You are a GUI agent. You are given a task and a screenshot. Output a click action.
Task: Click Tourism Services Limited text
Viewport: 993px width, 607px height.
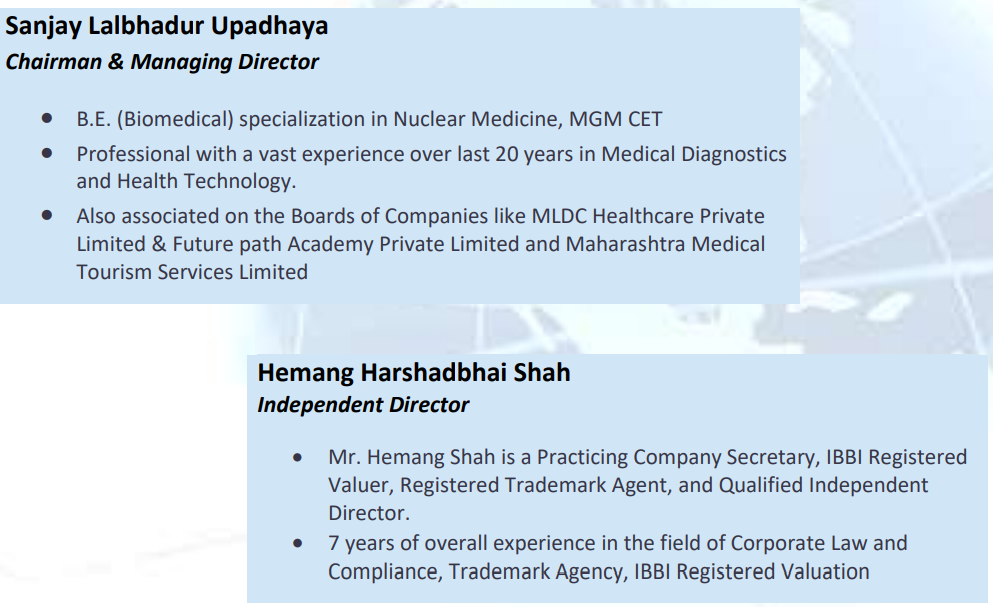click(192, 272)
